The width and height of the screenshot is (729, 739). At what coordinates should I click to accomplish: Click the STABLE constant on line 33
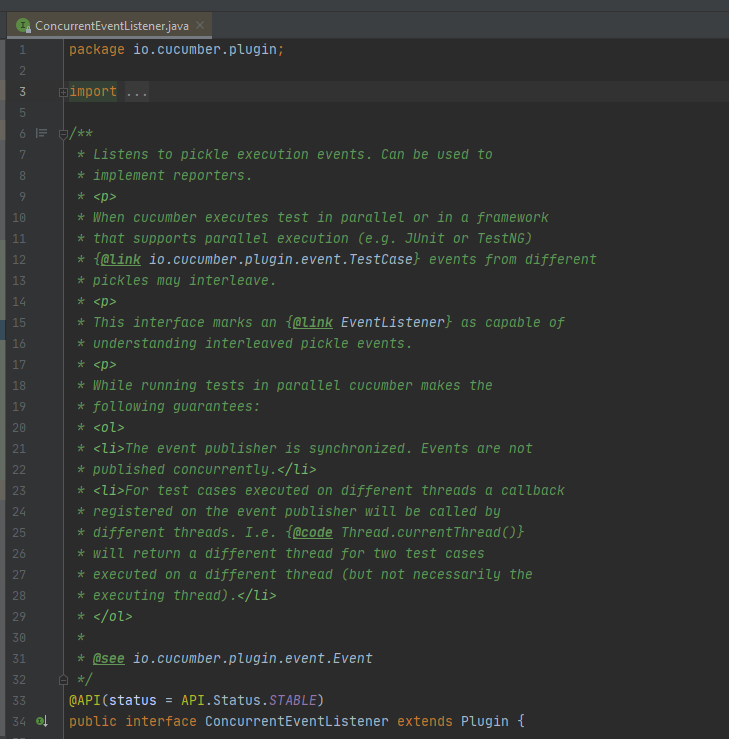pyautogui.click(x=293, y=700)
